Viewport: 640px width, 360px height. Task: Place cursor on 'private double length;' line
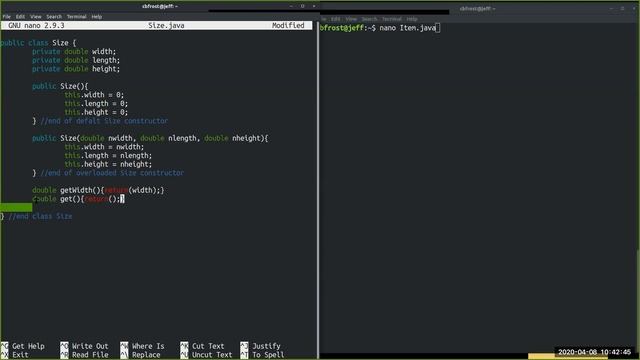coord(76,60)
